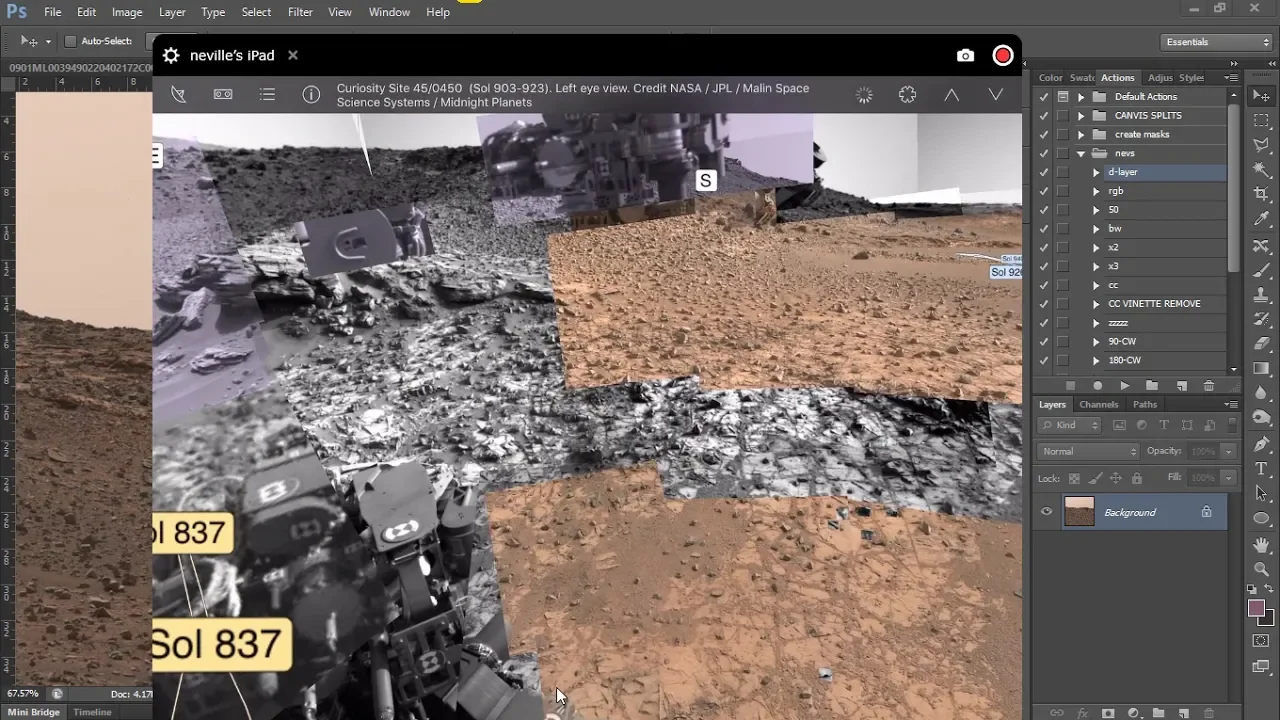Click the camera screenshot icon
This screenshot has height=720, width=1280.
[965, 56]
